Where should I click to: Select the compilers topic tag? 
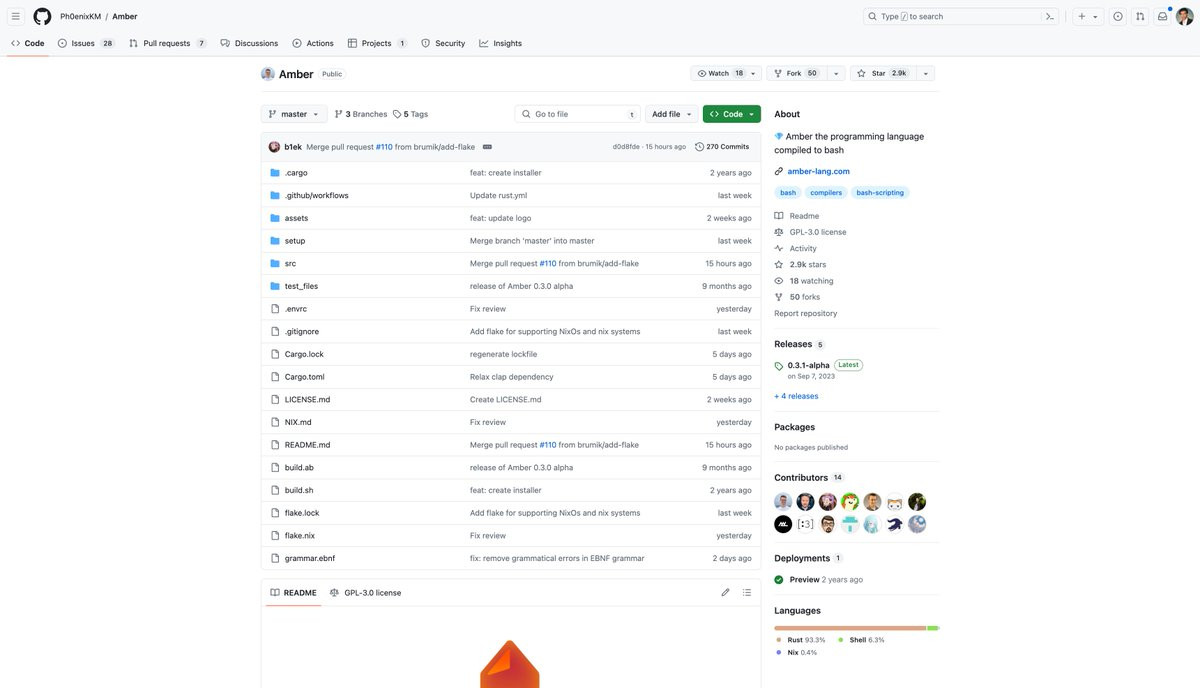click(x=826, y=192)
